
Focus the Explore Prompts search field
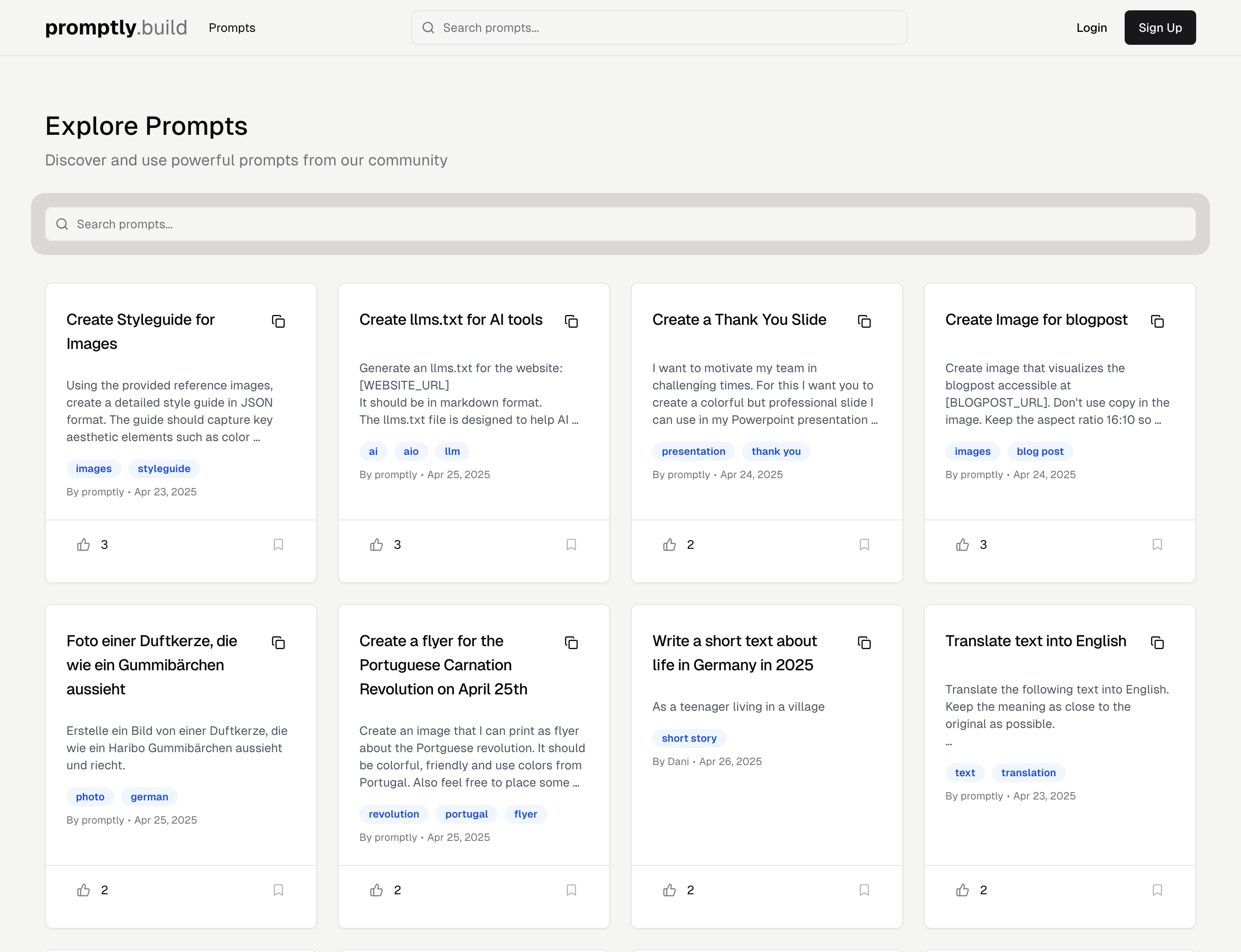[620, 224]
